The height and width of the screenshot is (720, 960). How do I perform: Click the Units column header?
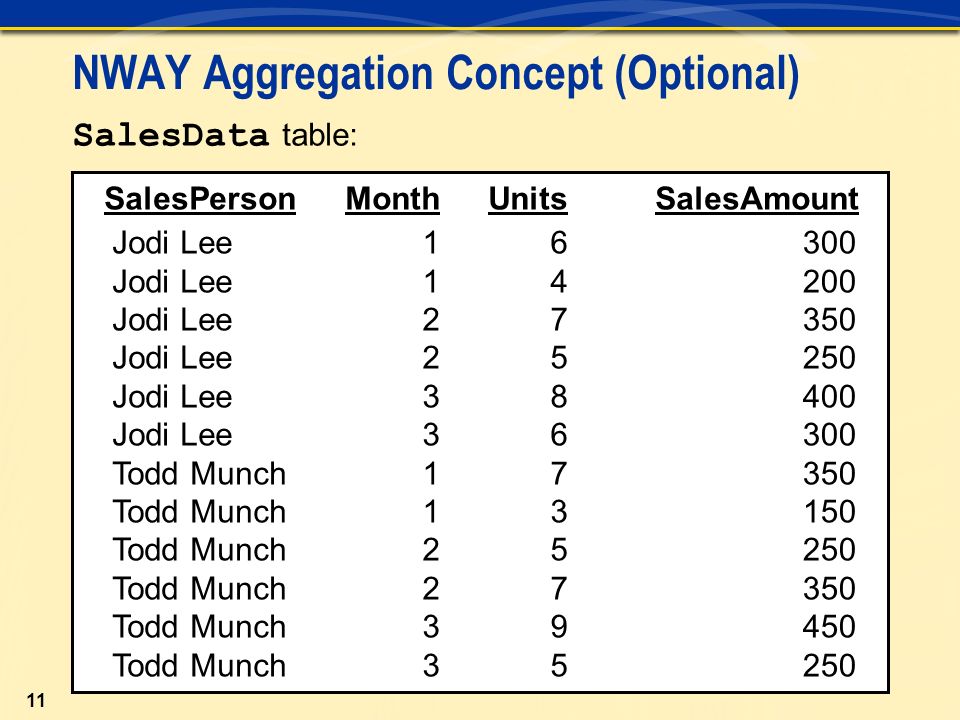(x=528, y=199)
